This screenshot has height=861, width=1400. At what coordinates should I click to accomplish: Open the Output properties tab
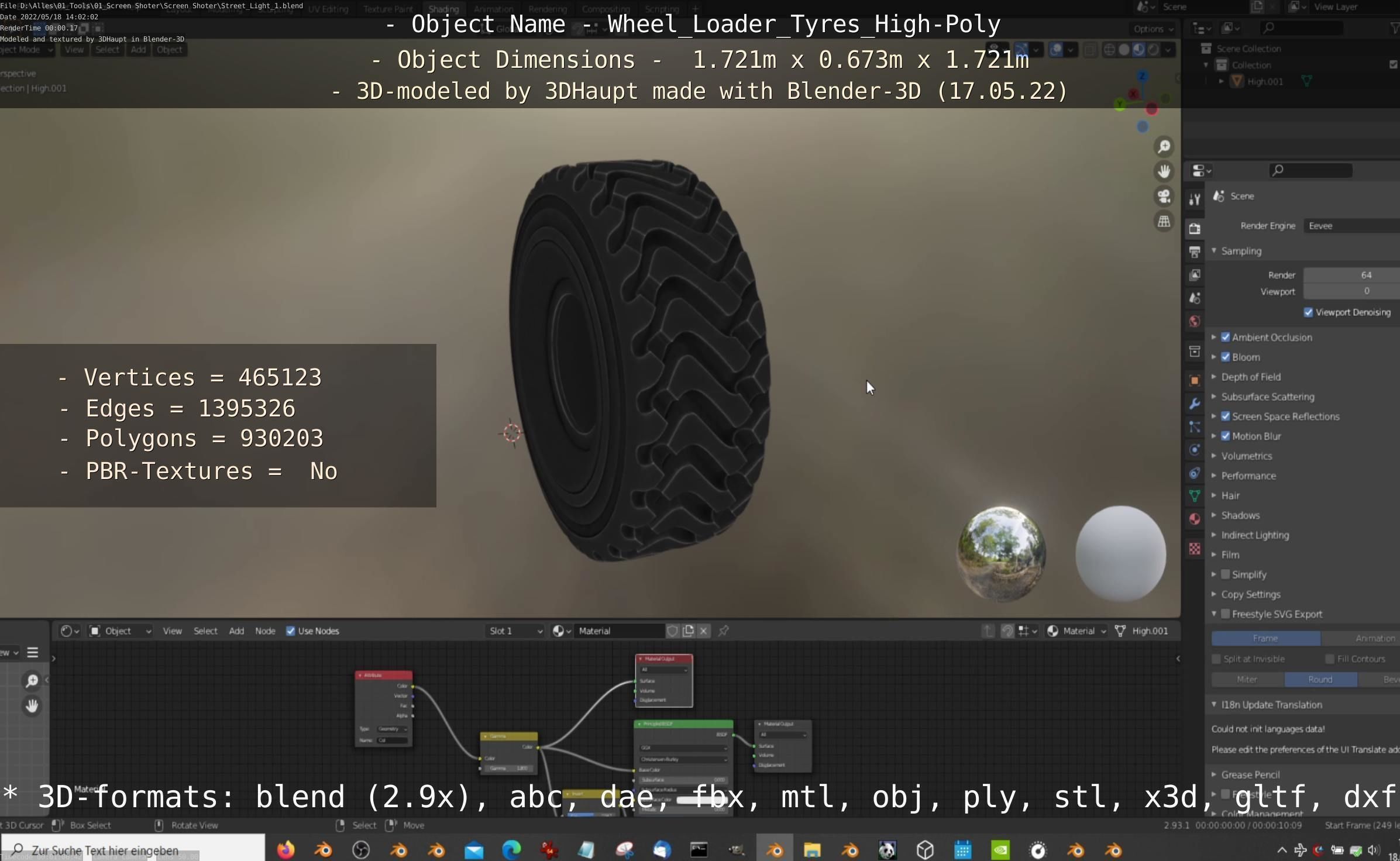coord(1195,252)
